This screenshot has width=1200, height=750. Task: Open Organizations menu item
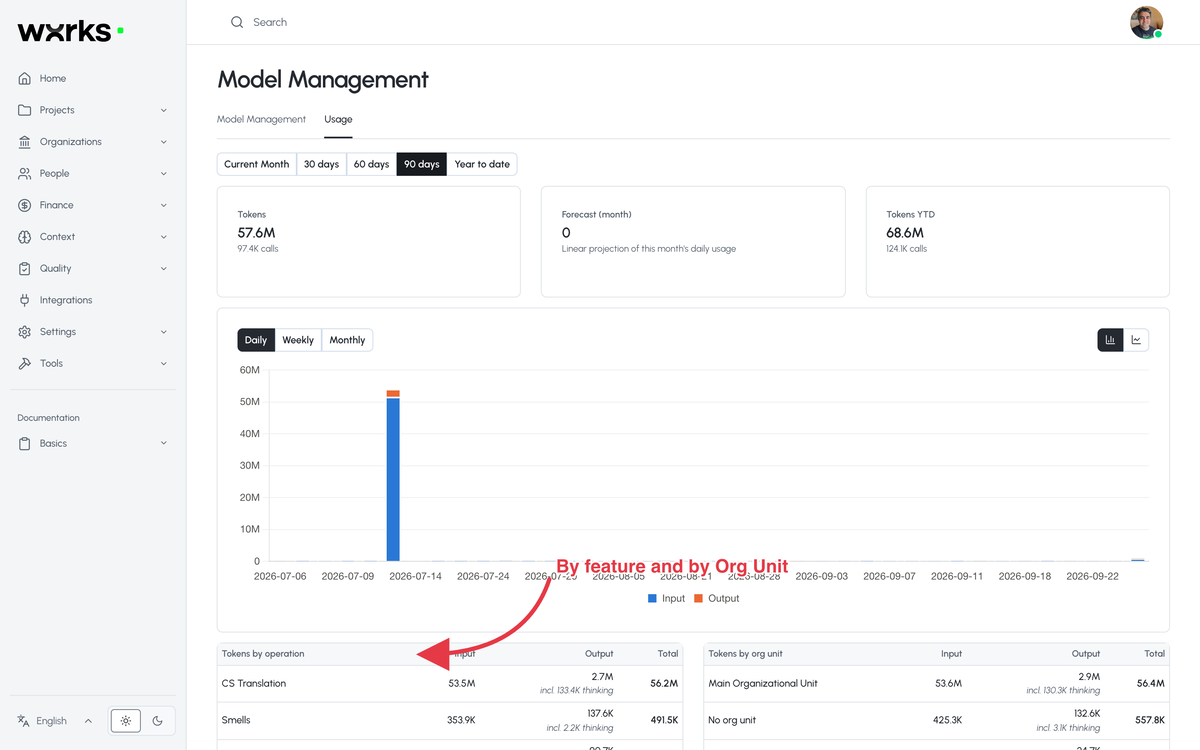pos(93,142)
